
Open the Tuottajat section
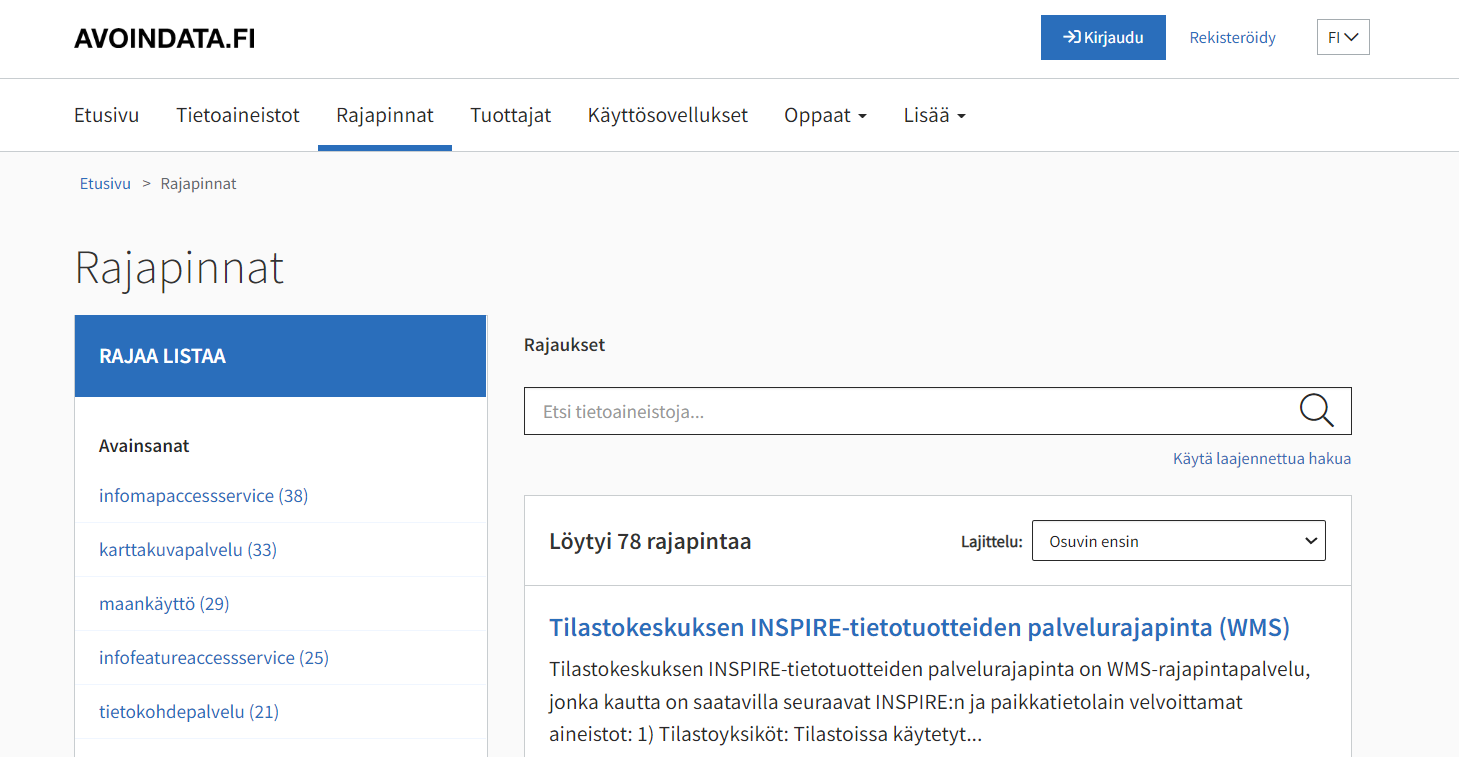coord(510,115)
